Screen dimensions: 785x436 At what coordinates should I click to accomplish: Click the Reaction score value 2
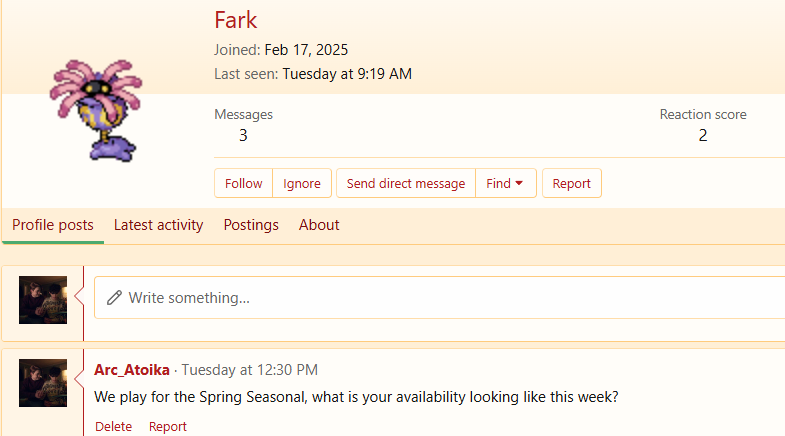(x=703, y=136)
